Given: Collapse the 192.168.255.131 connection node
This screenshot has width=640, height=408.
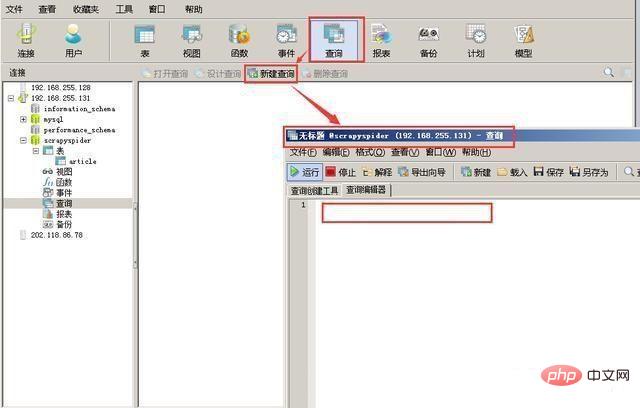Looking at the screenshot, I should 11,98.
